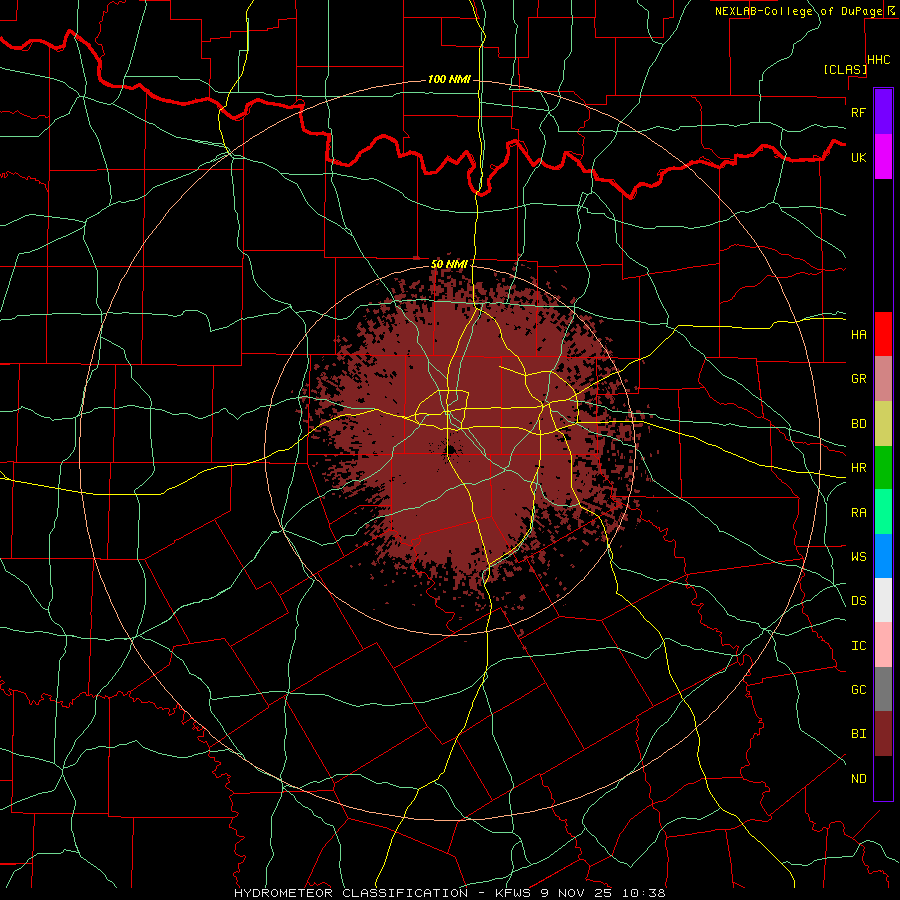This screenshot has width=900, height=900.
Task: Click the green HR legend swatch
Action: (x=883, y=468)
